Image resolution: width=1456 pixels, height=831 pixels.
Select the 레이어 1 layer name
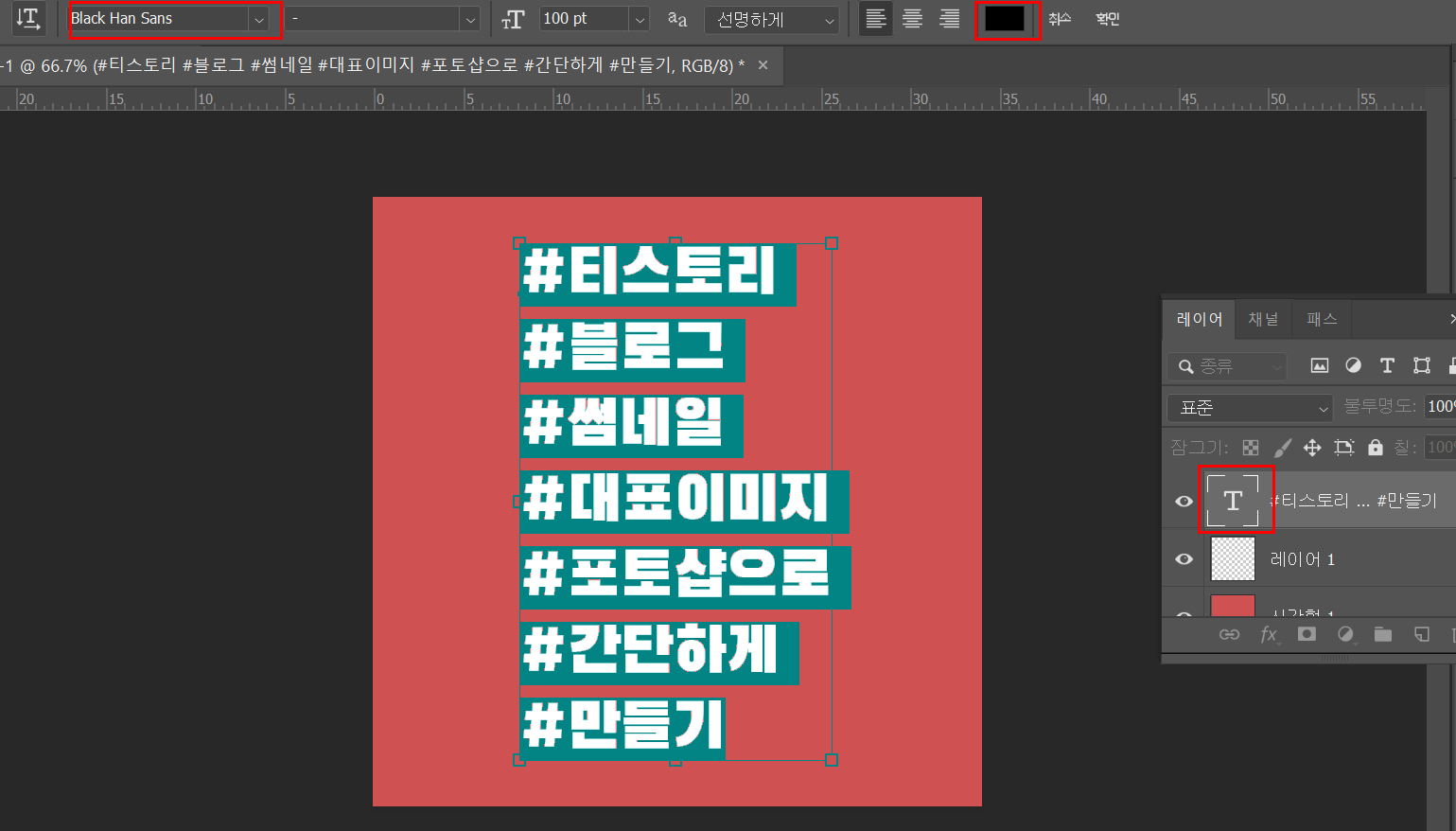tap(1303, 559)
